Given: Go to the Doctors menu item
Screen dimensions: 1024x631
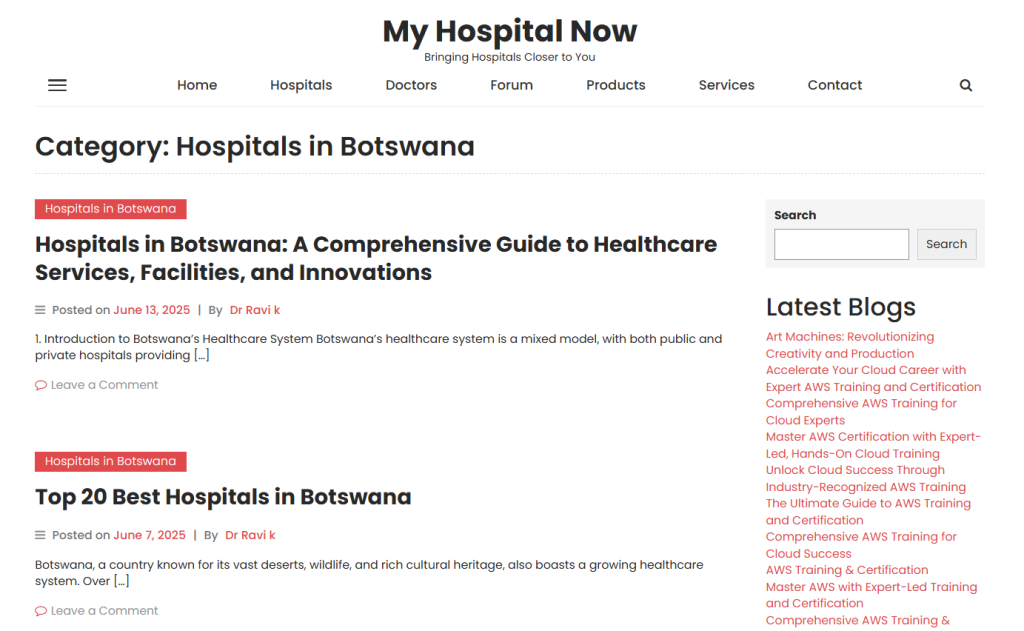Looking at the screenshot, I should (411, 85).
